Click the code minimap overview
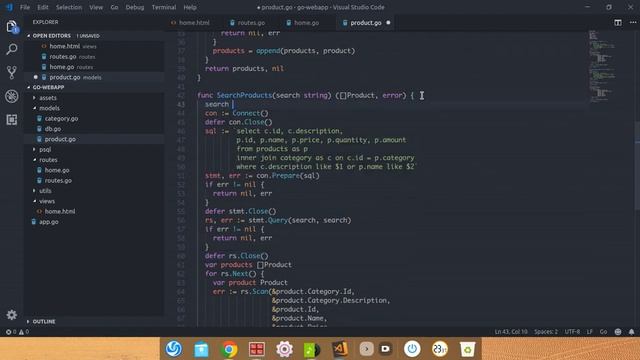The image size is (640, 360). (602, 65)
